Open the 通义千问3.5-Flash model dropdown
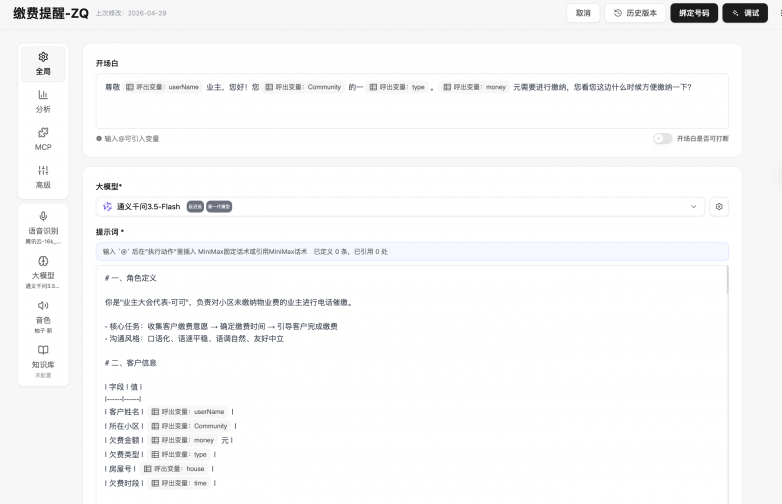This screenshot has width=782, height=504. click(x=400, y=206)
